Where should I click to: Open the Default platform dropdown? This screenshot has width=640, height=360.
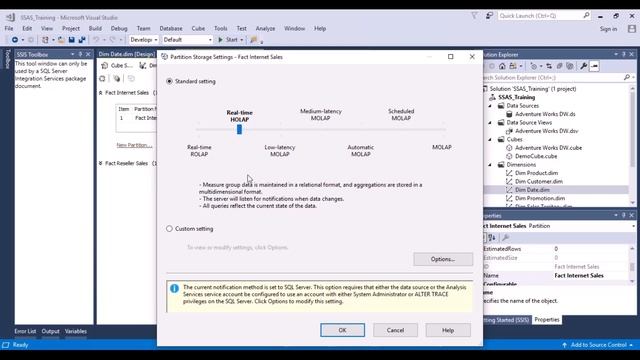[187, 40]
